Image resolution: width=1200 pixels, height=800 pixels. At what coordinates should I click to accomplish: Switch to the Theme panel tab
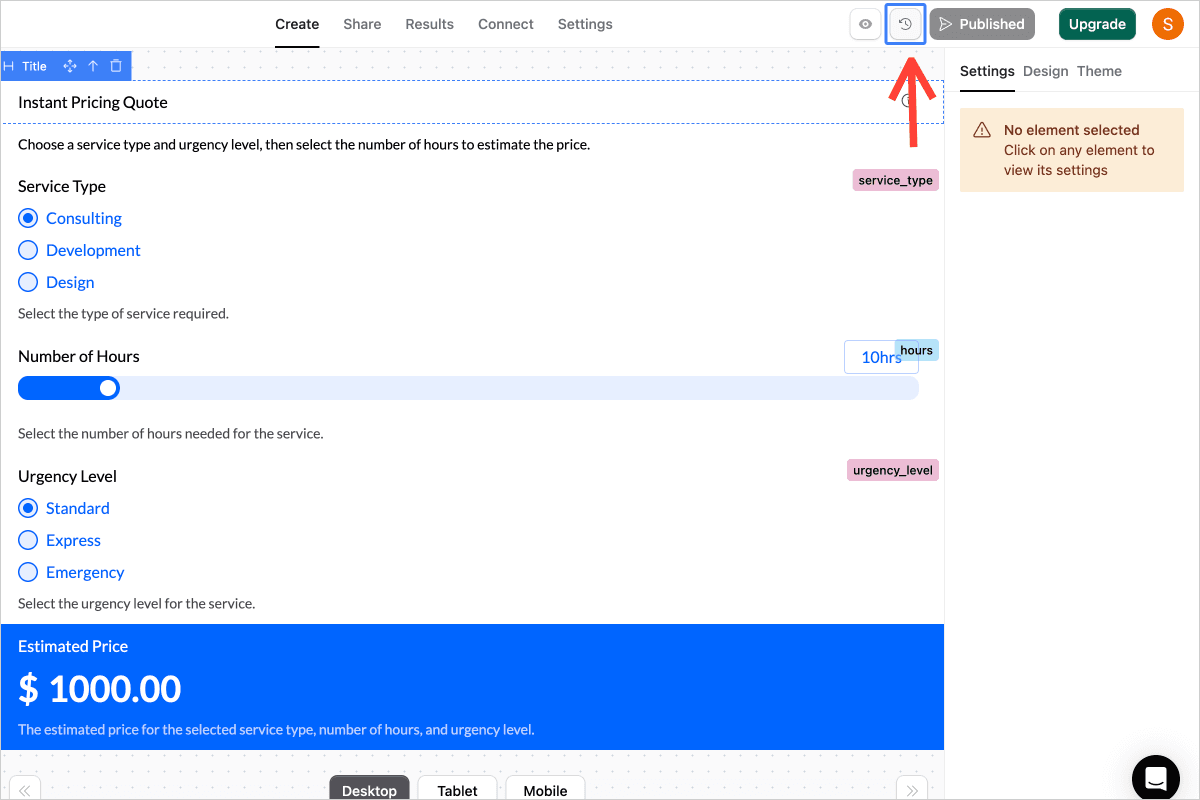click(1099, 71)
